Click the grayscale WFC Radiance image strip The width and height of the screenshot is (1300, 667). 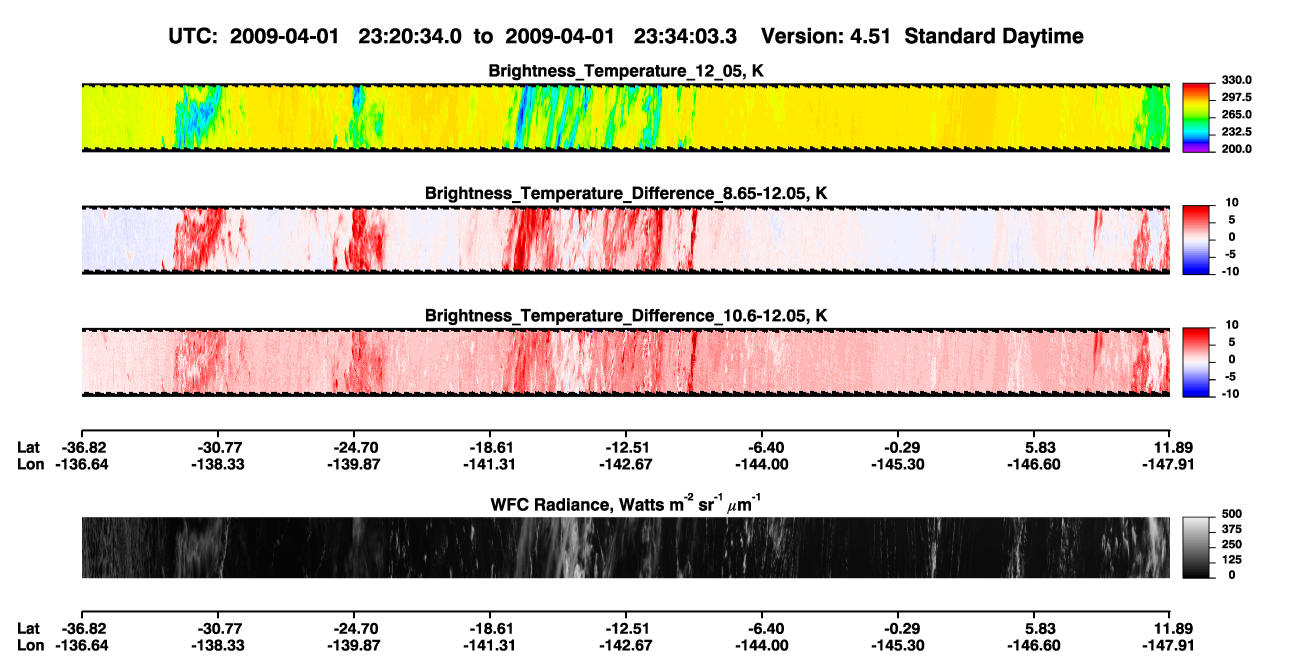625,548
